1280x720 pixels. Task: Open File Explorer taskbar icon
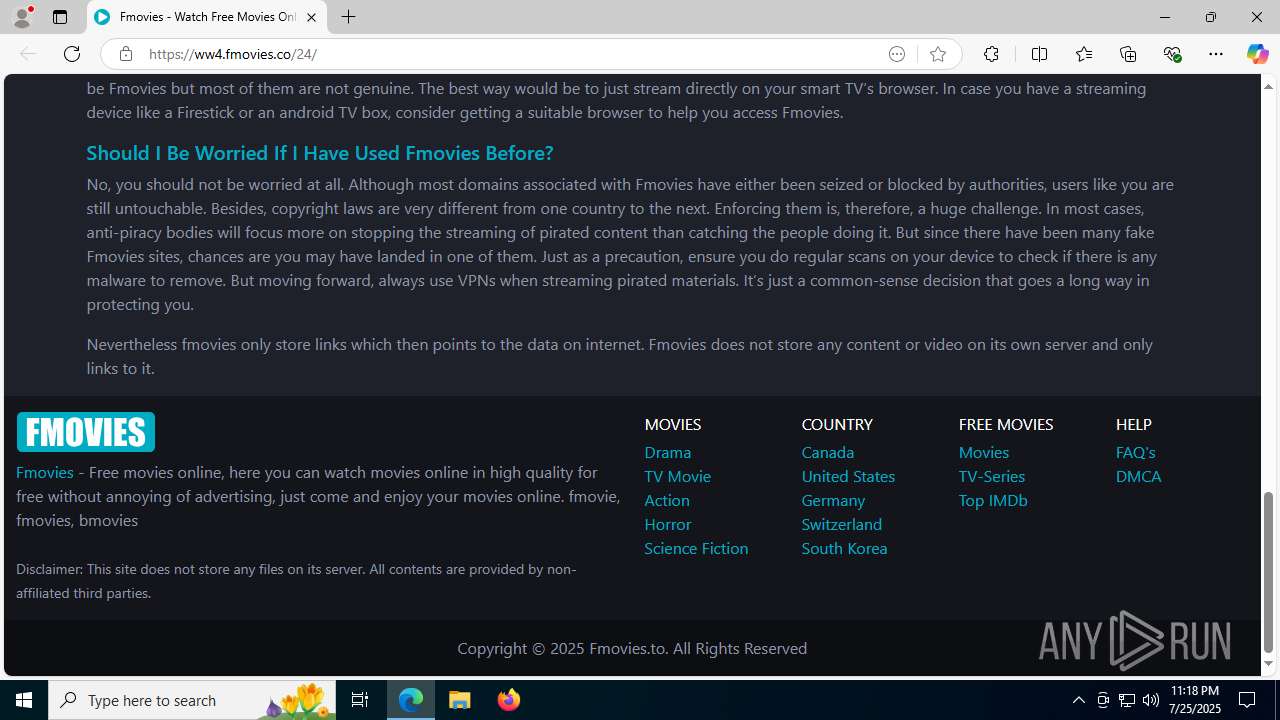pos(460,700)
